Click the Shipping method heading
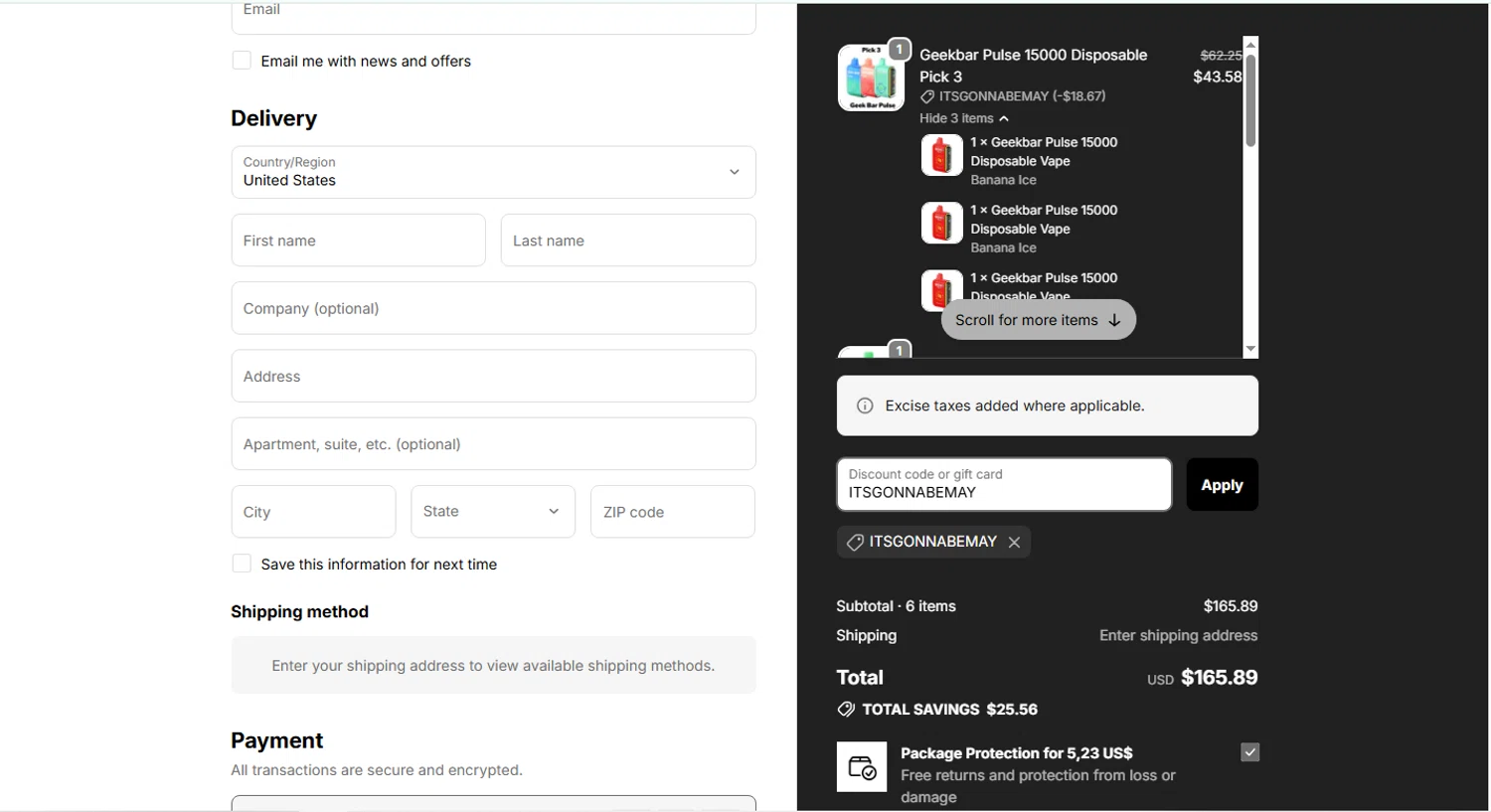The width and height of the screenshot is (1491, 812). click(299, 612)
